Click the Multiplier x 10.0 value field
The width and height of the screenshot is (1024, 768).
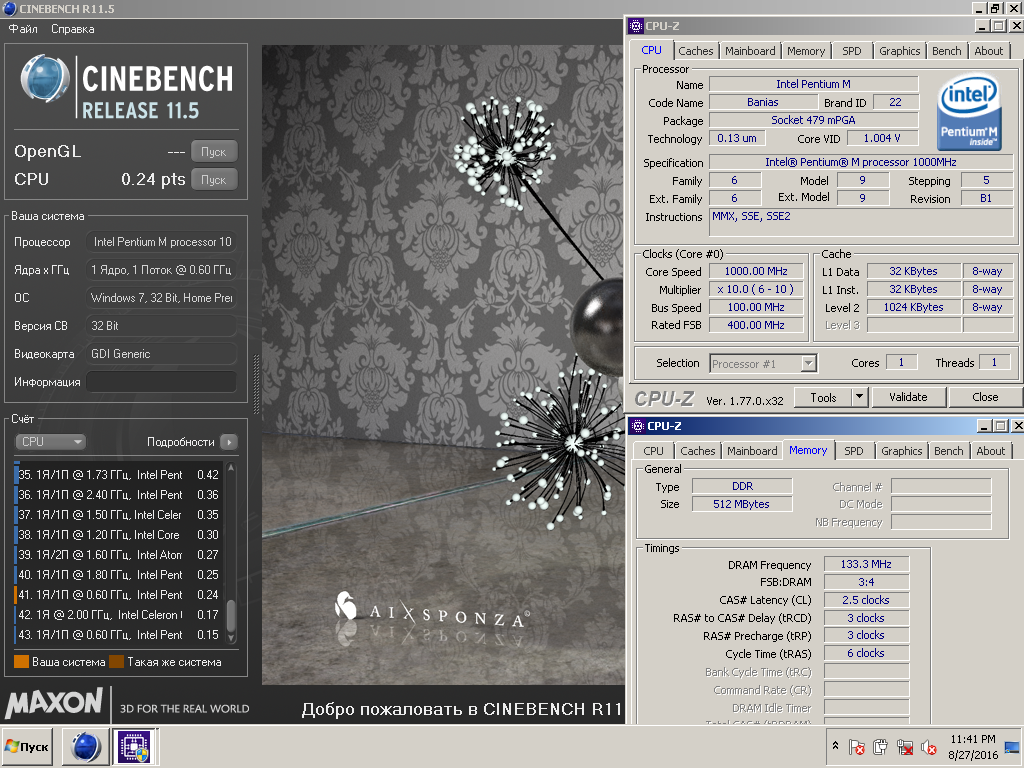[x=756, y=289]
